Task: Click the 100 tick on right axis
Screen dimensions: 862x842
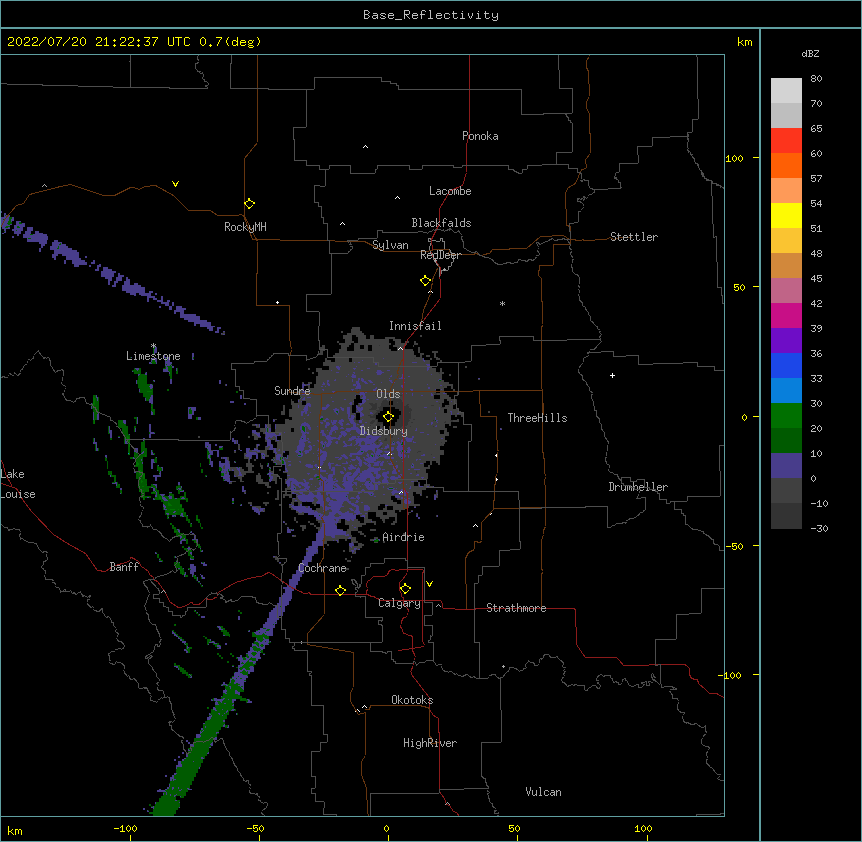Action: coord(734,158)
